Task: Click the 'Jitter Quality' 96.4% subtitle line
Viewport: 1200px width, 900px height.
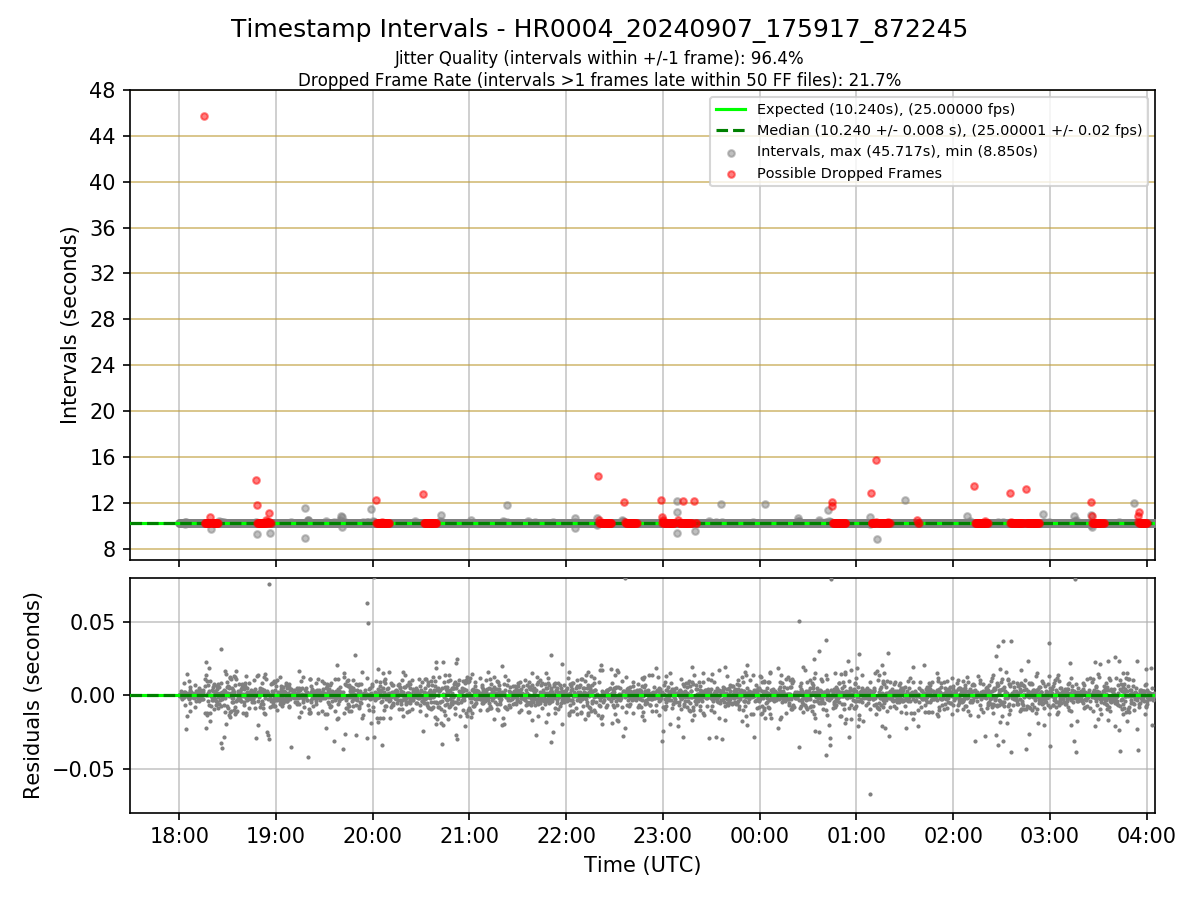Action: [x=599, y=58]
